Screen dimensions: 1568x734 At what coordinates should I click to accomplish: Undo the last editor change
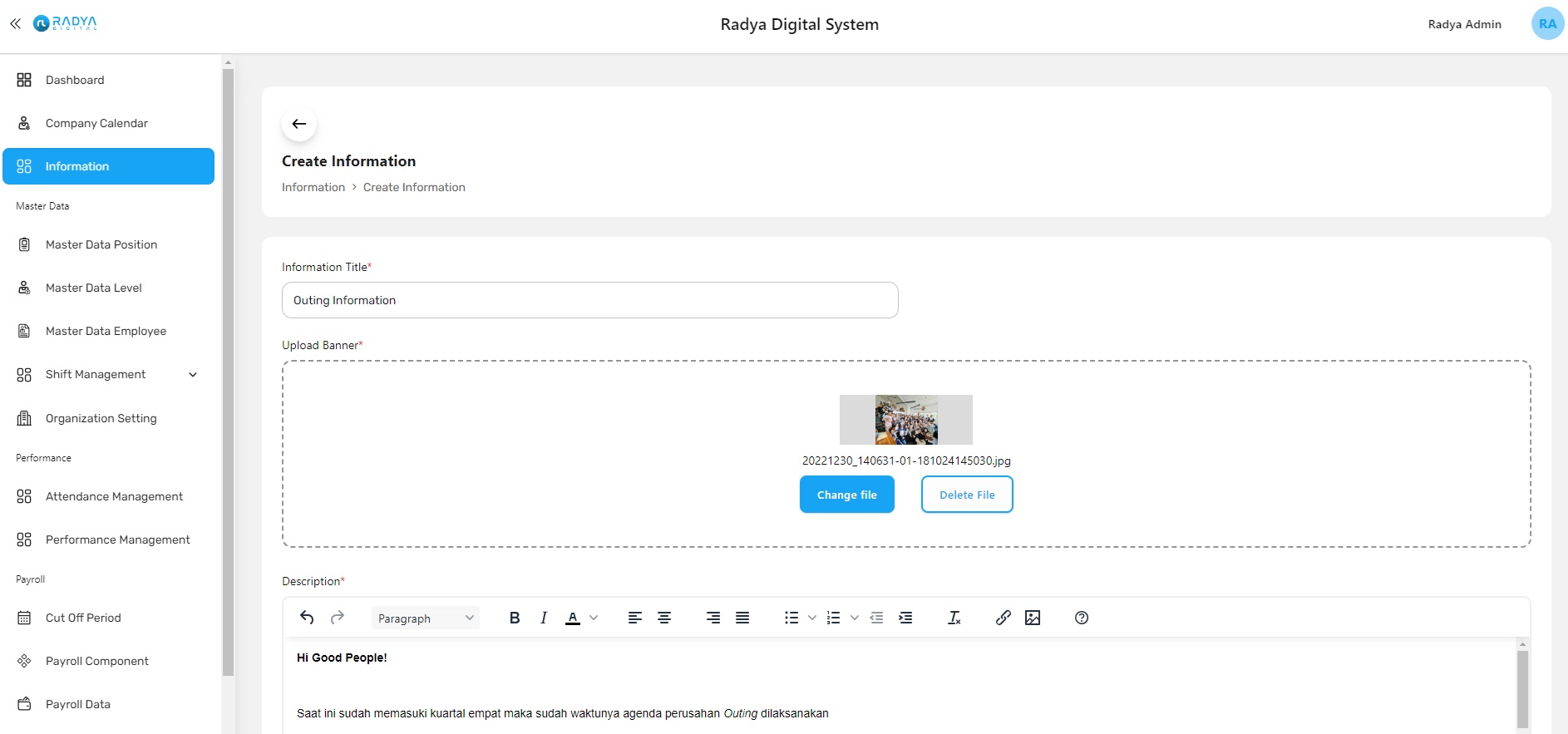(307, 618)
